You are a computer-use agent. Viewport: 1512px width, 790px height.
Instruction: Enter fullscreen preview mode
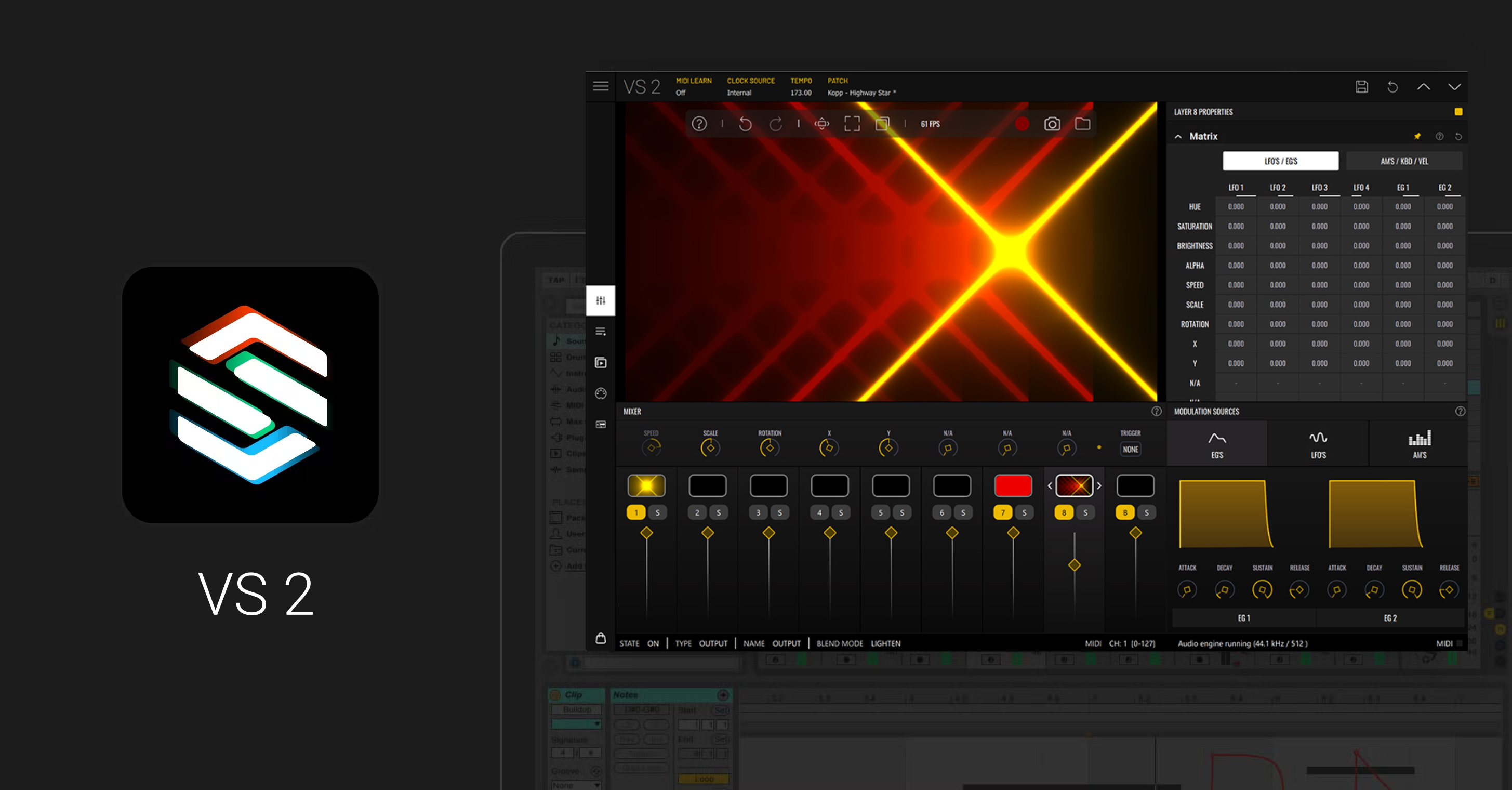852,124
